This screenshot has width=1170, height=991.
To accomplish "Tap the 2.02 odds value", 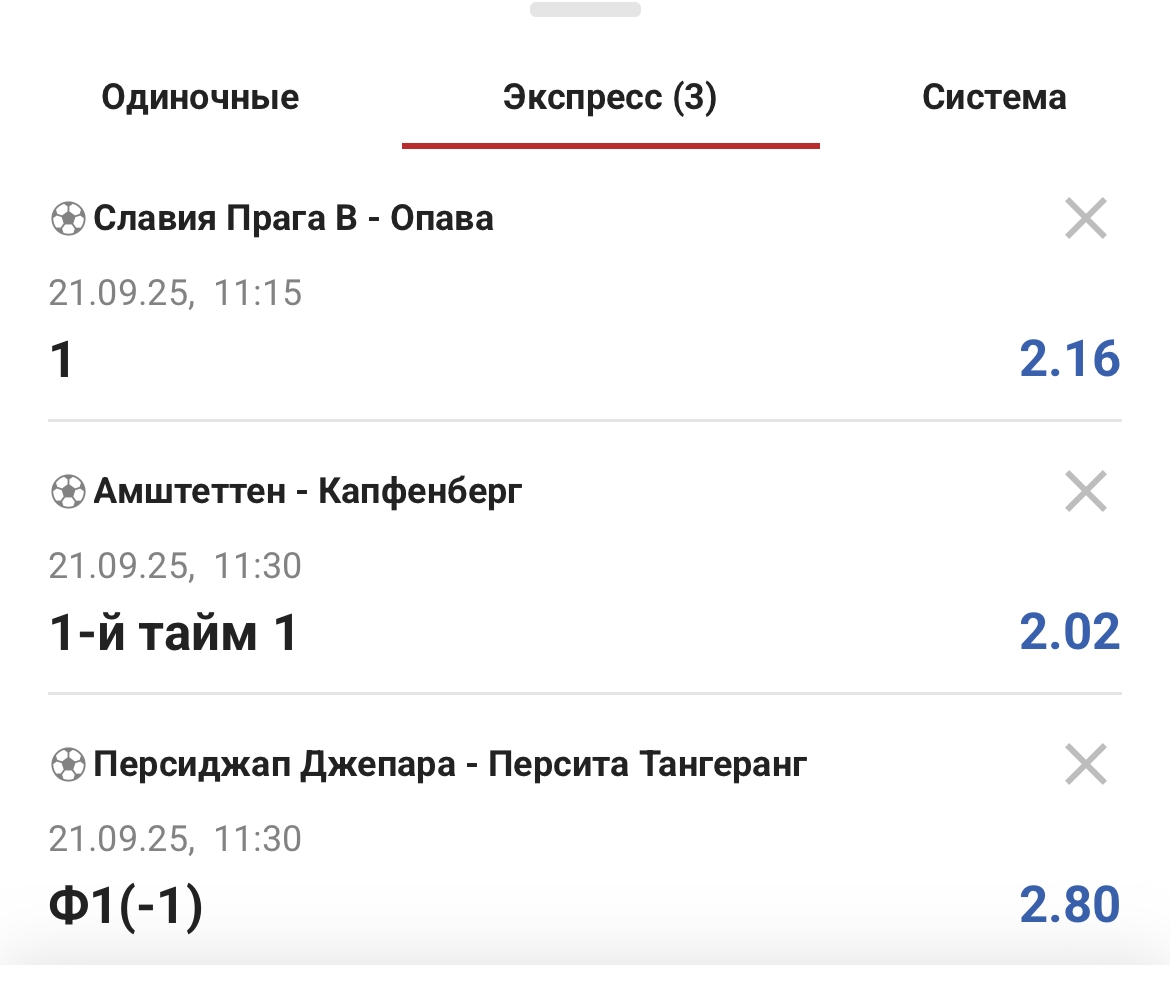I will [1069, 633].
